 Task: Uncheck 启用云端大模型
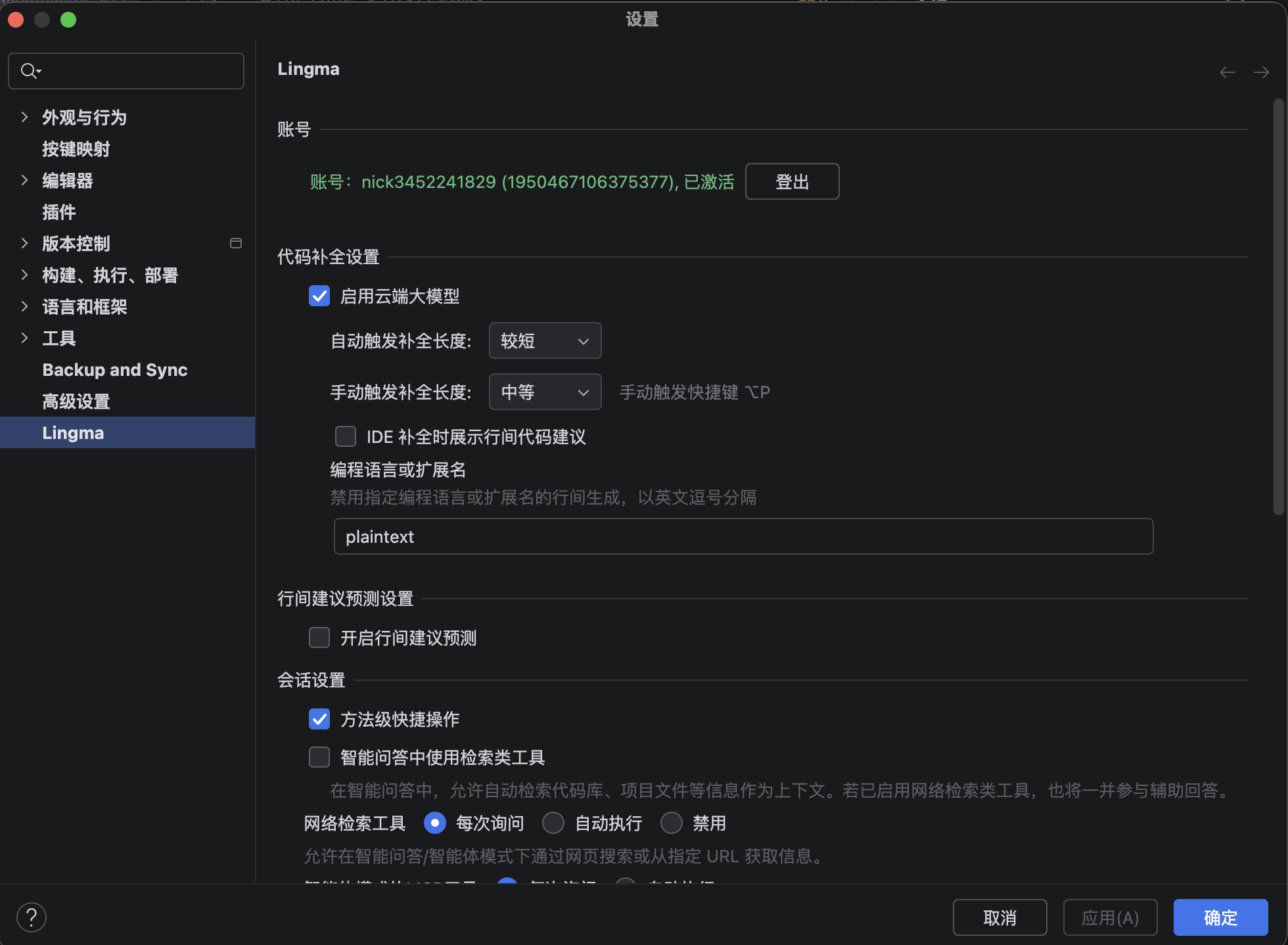pyautogui.click(x=319, y=296)
